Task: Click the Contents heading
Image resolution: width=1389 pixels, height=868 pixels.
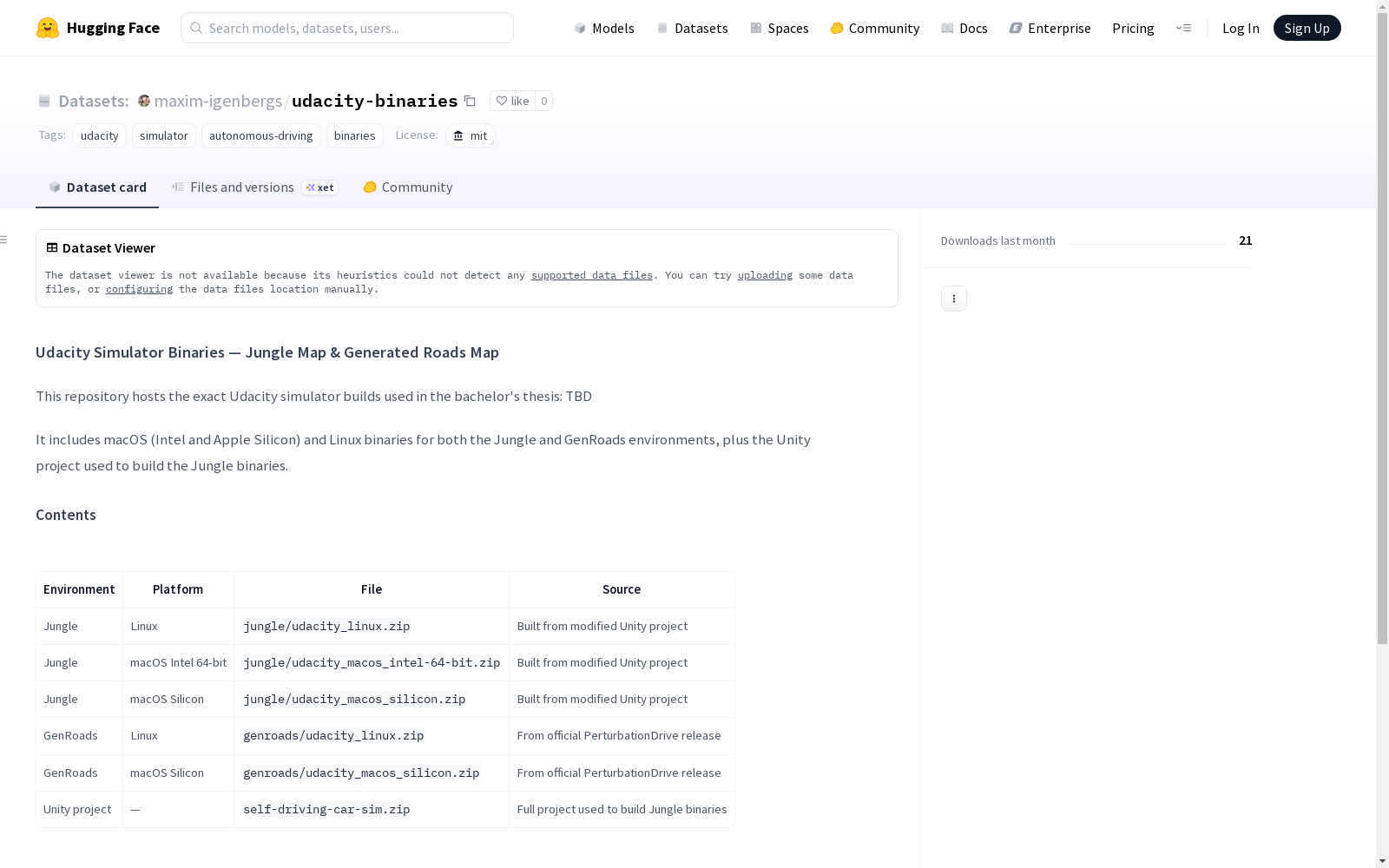Action: 66,515
